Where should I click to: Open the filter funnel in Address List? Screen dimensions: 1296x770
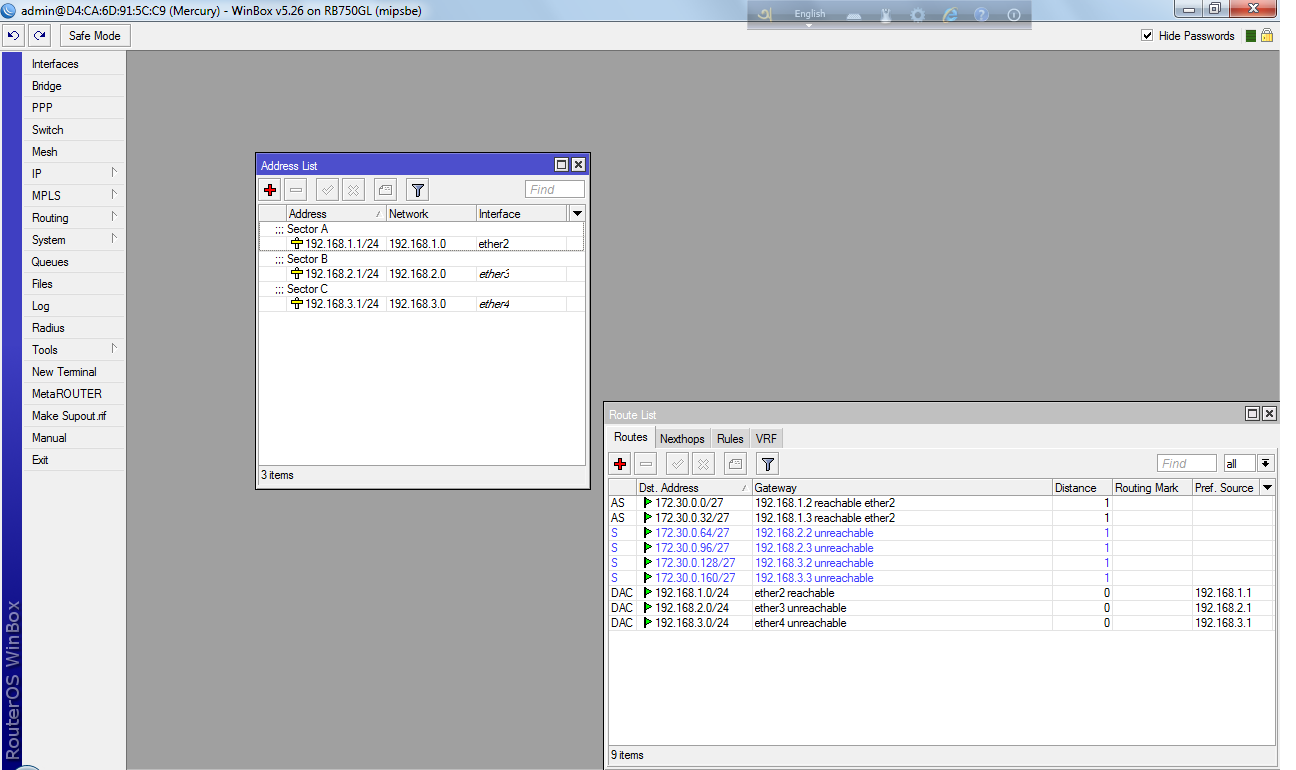pyautogui.click(x=417, y=190)
